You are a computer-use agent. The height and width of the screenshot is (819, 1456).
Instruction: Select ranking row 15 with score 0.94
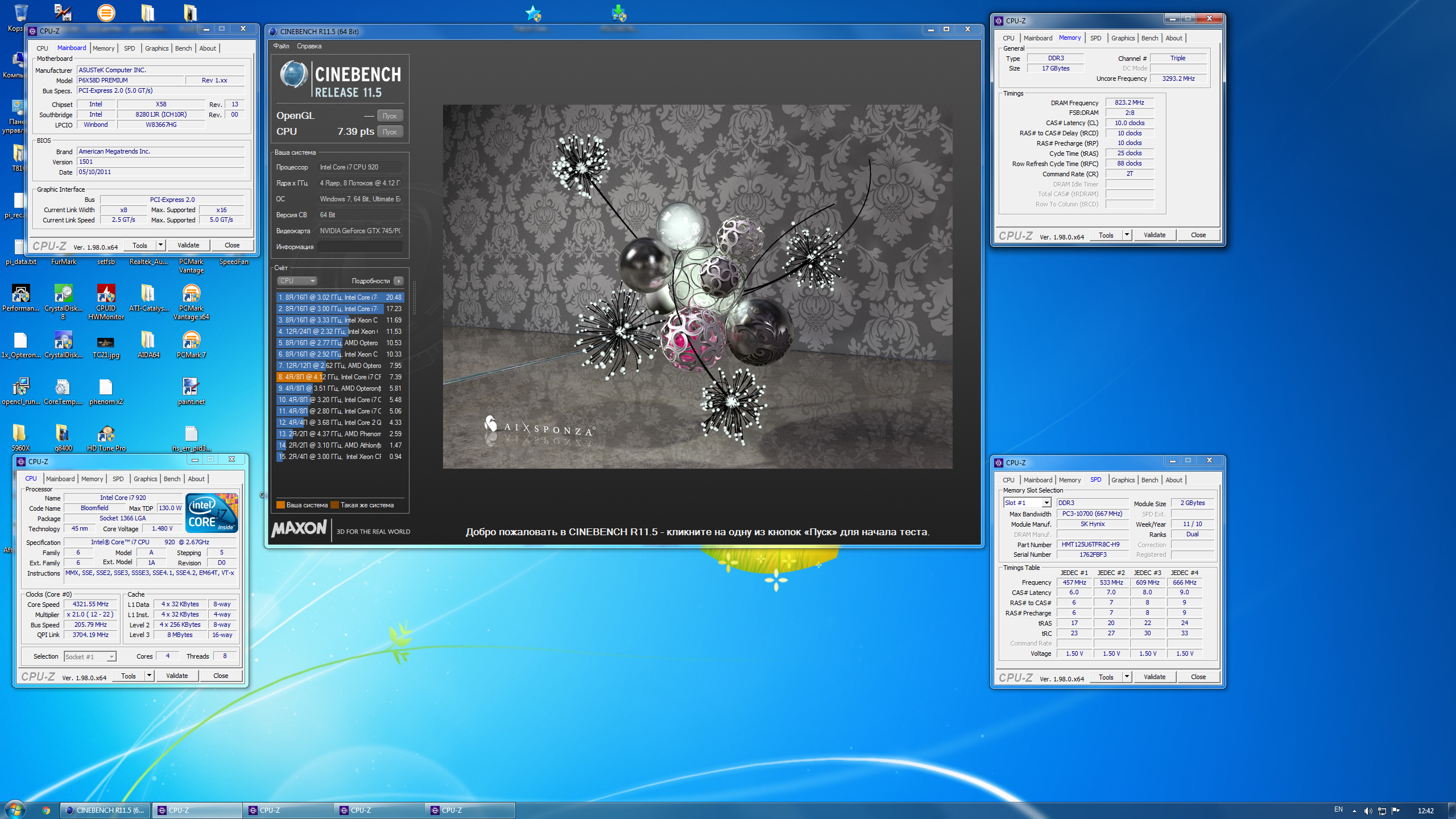click(x=340, y=457)
